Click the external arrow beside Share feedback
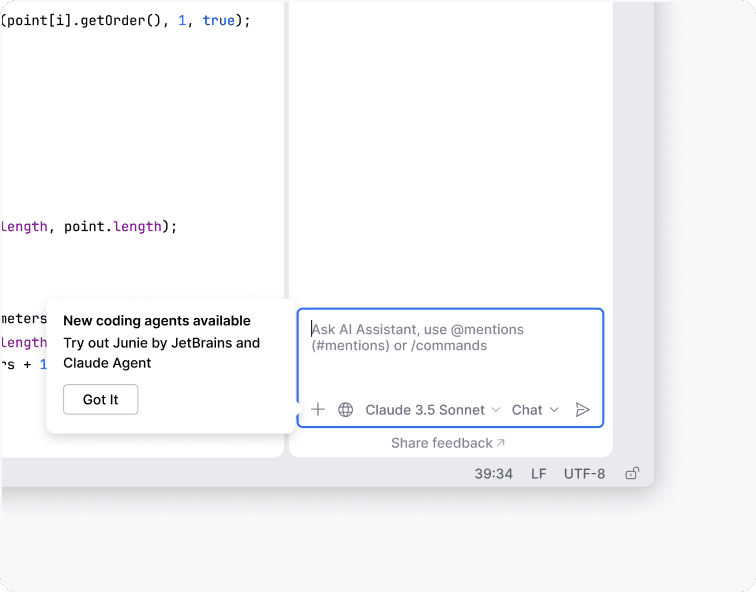 (x=501, y=443)
